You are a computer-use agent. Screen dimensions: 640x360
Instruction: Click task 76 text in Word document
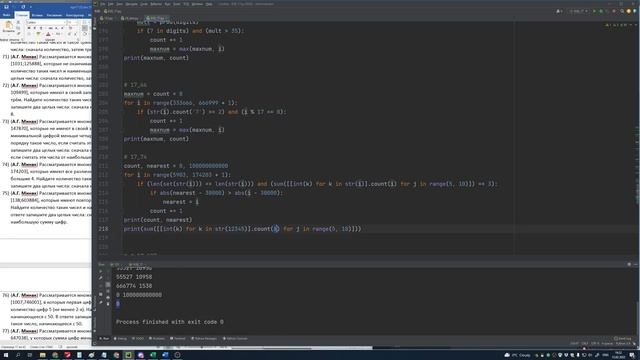coord(47,309)
